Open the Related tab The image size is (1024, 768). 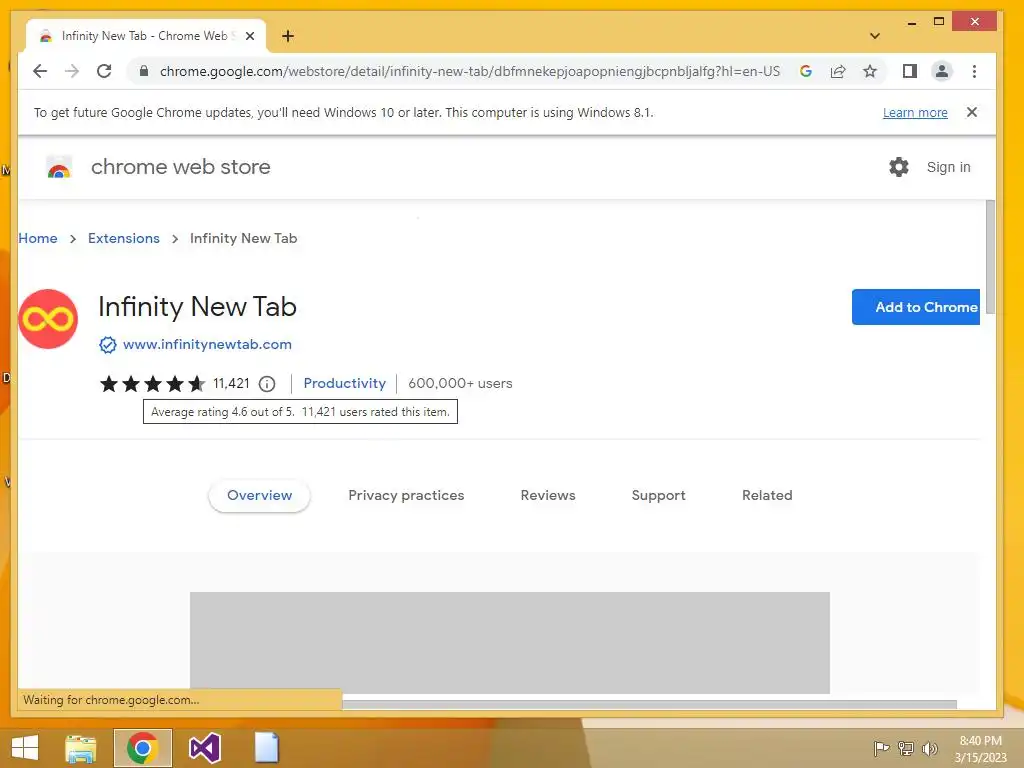767,496
